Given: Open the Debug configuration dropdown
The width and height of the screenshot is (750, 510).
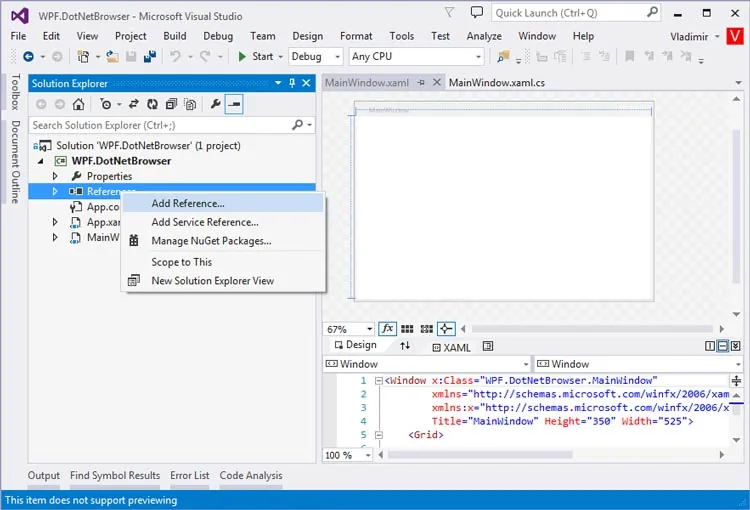Looking at the screenshot, I should tap(316, 56).
